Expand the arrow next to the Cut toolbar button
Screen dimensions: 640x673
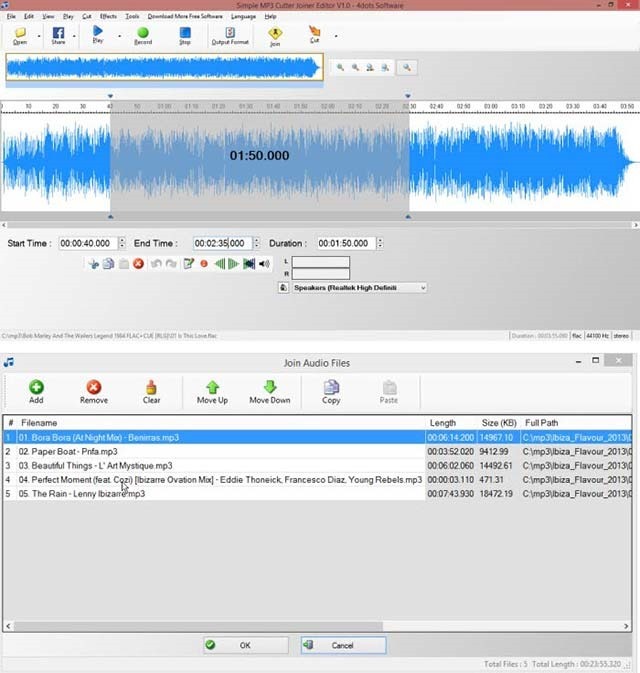point(336,36)
